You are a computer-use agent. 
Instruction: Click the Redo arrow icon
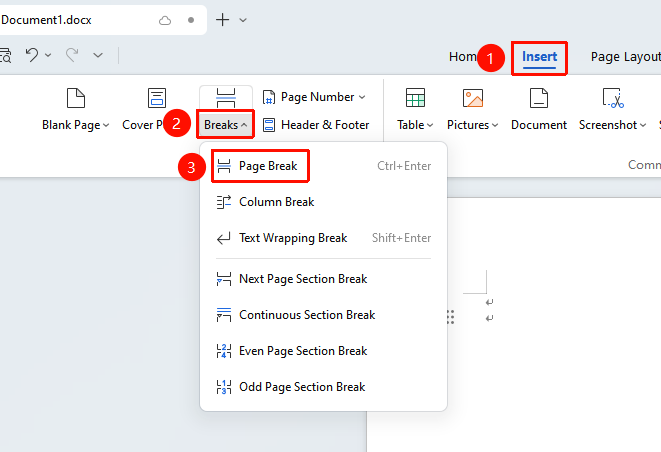[72, 55]
